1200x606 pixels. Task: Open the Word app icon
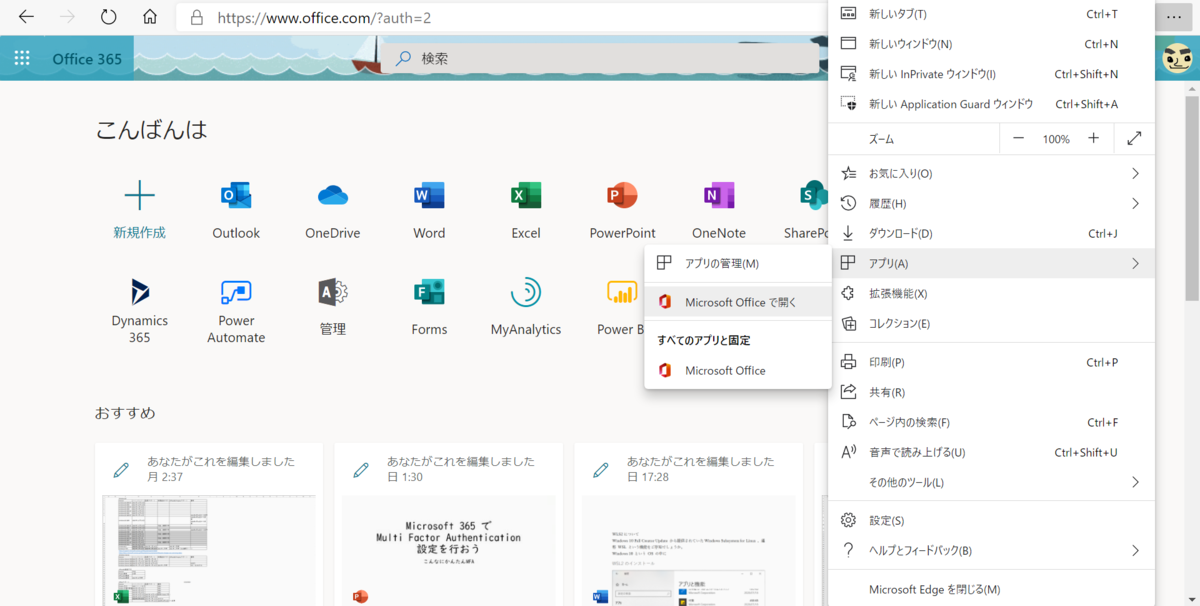tap(429, 195)
